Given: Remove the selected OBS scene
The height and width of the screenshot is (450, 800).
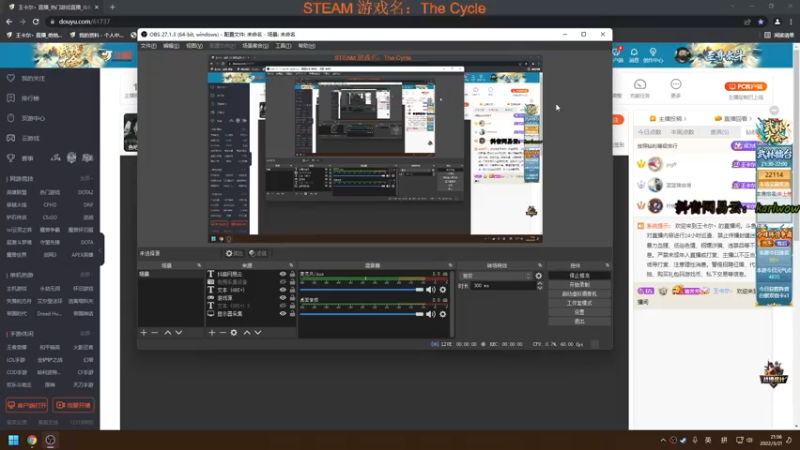Looking at the screenshot, I should 155,333.
